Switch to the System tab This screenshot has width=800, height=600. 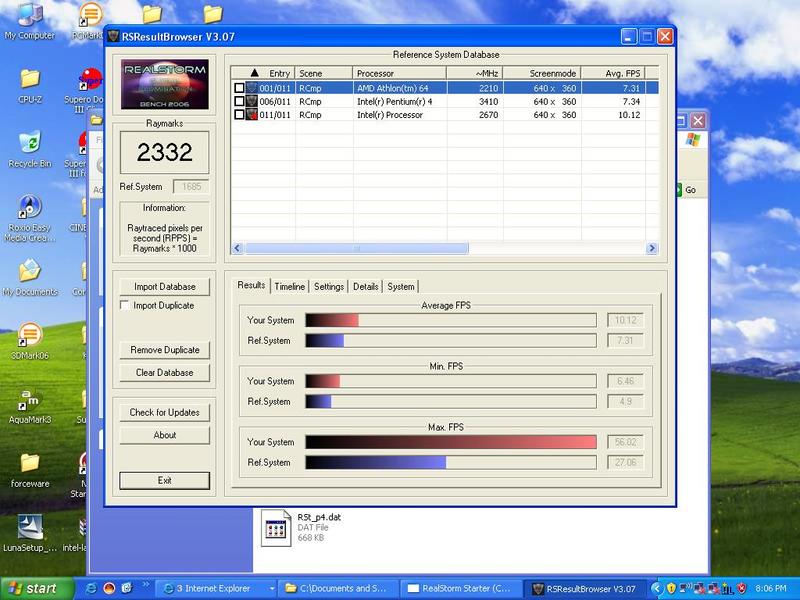pyautogui.click(x=401, y=286)
